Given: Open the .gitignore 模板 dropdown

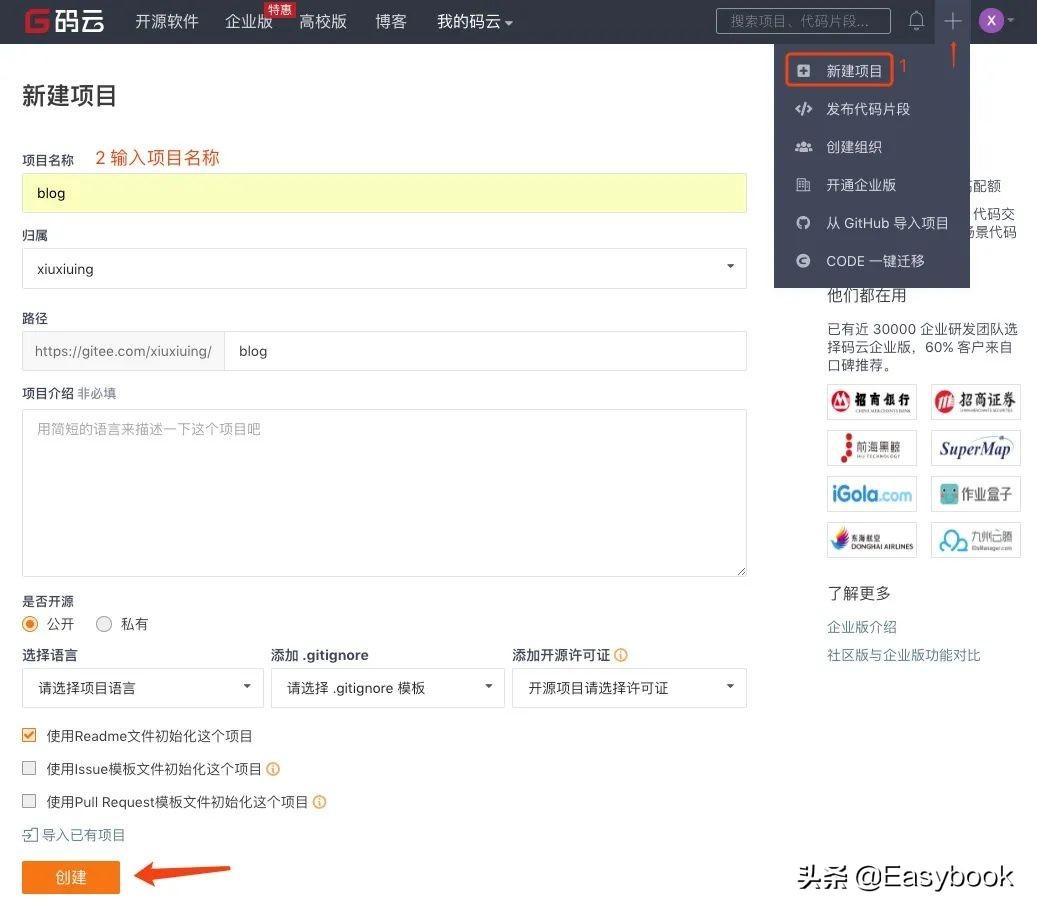Looking at the screenshot, I should pyautogui.click(x=387, y=687).
